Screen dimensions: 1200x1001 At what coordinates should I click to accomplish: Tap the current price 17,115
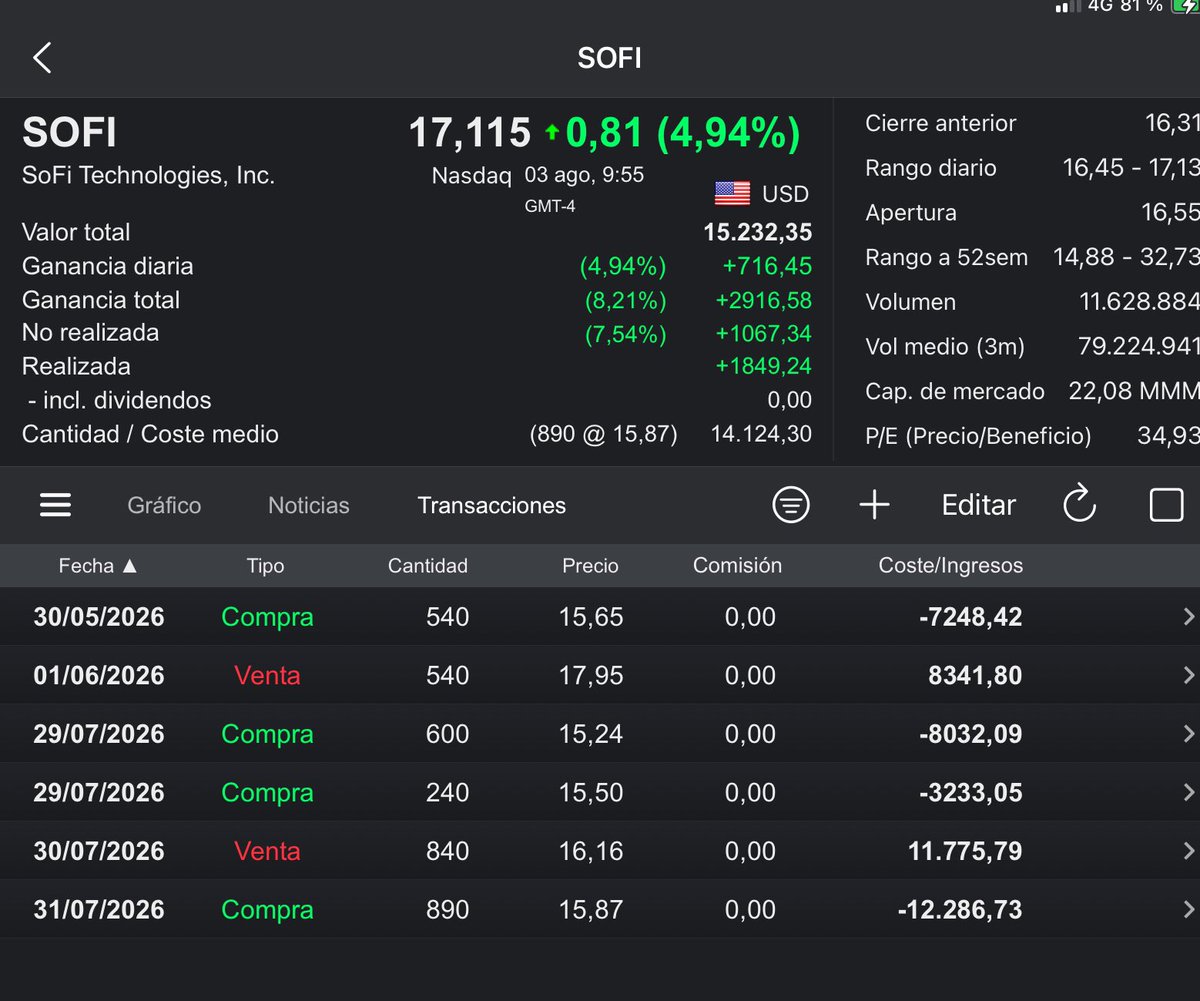coord(469,132)
